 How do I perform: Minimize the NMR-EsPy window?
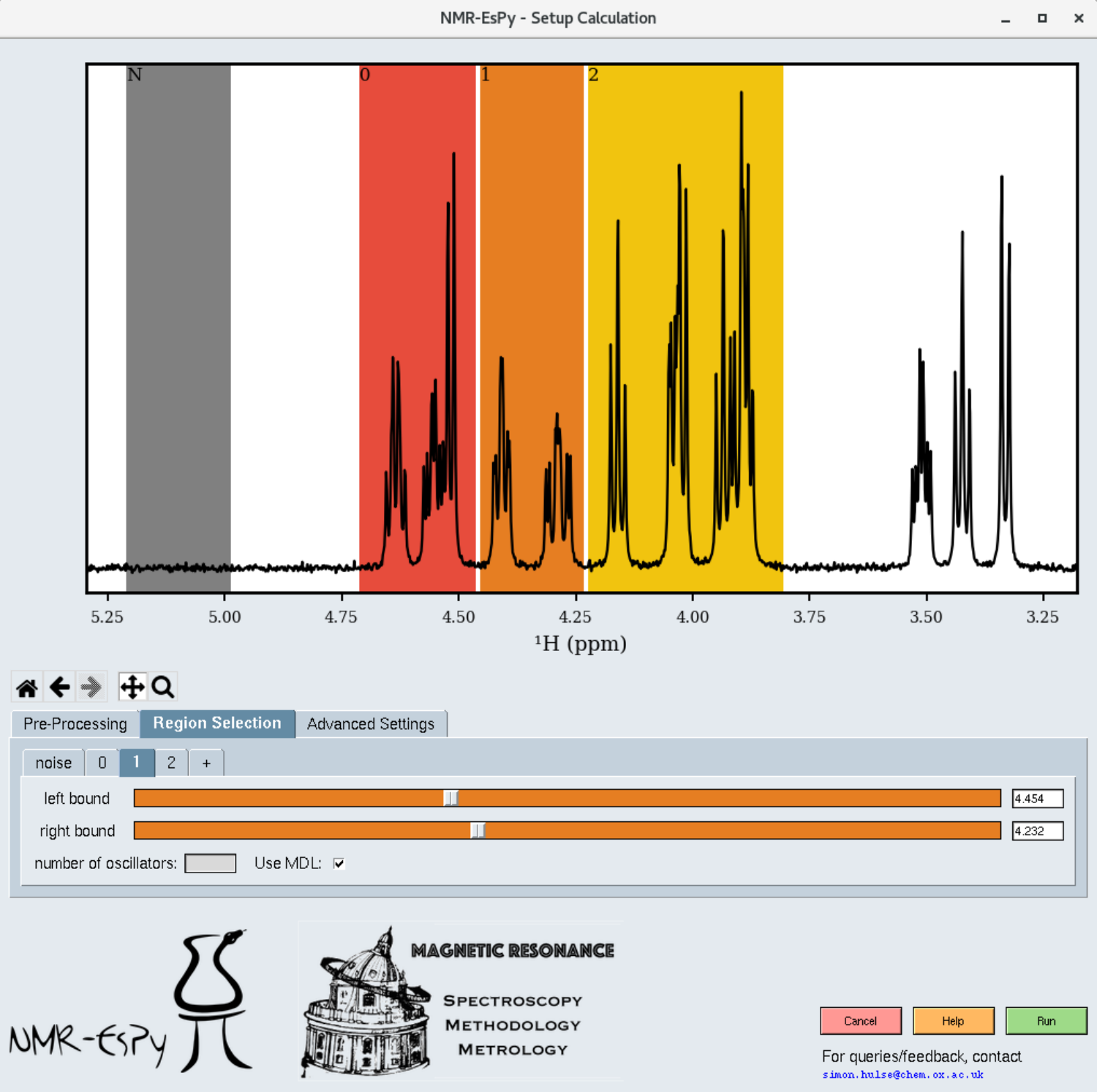(1006, 18)
